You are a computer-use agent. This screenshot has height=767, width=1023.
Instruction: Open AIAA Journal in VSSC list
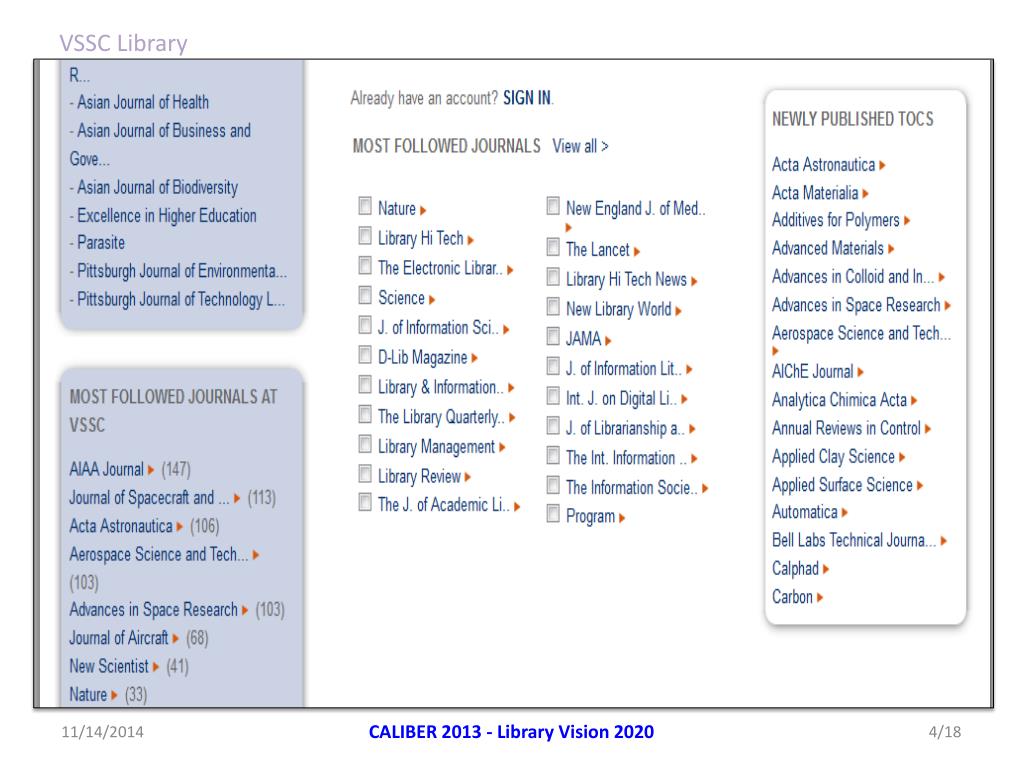click(106, 469)
